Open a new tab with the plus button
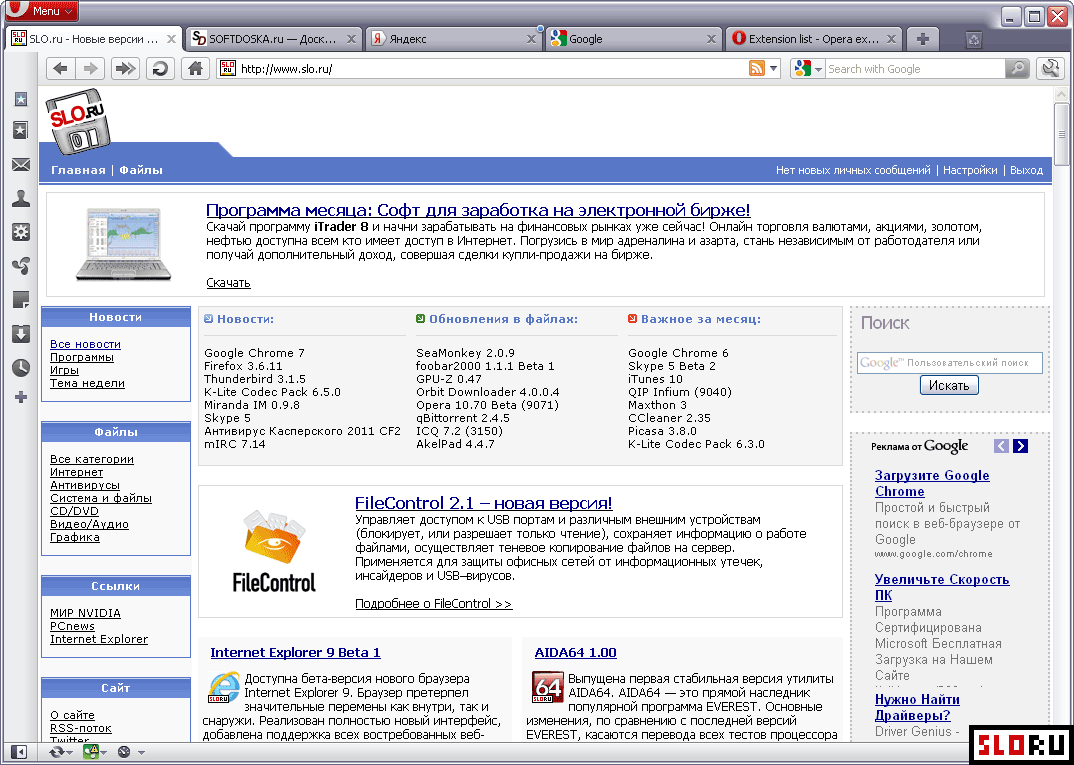Image resolution: width=1074 pixels, height=765 pixels. point(923,39)
